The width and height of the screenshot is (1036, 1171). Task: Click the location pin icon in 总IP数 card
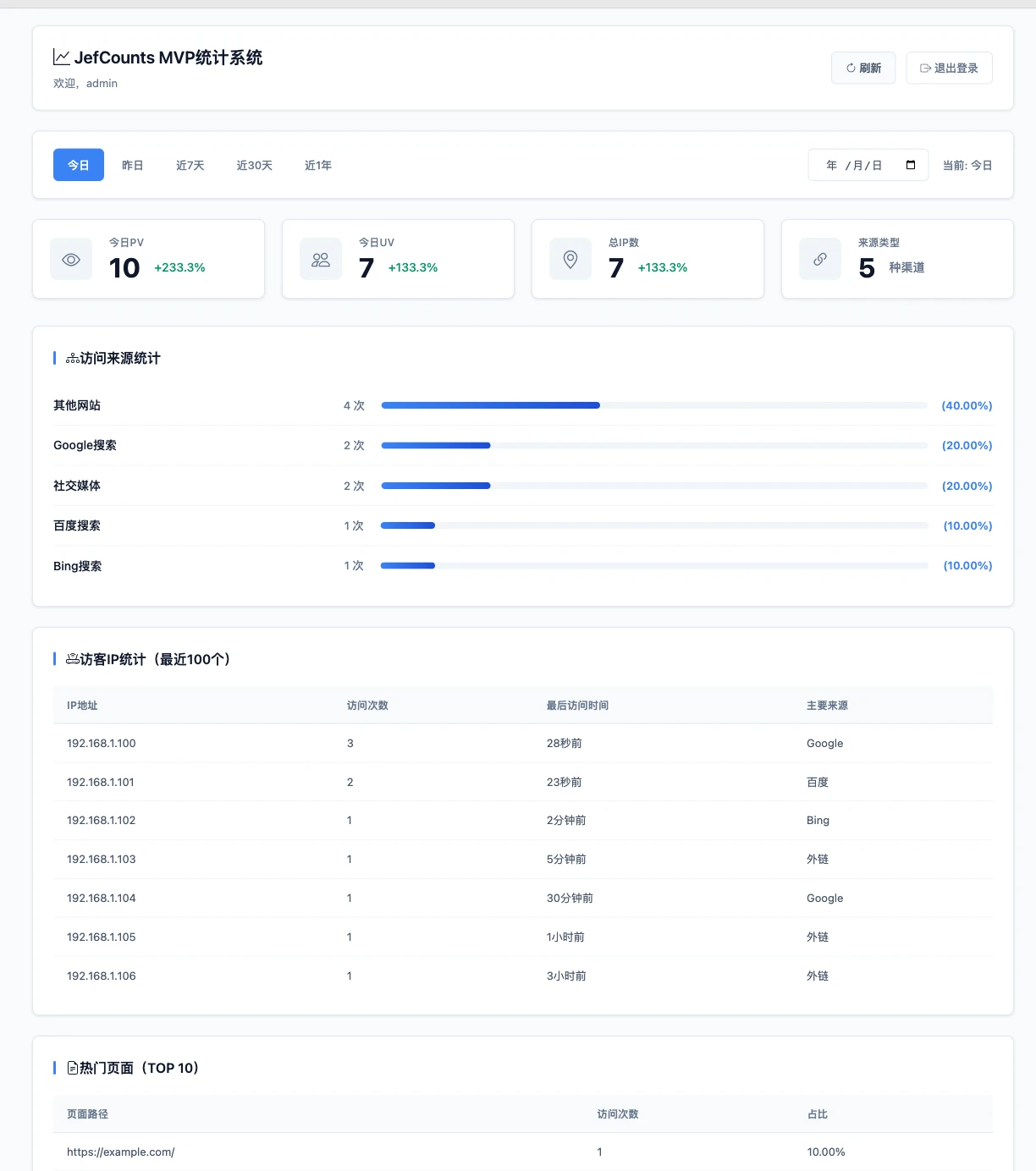click(x=570, y=259)
